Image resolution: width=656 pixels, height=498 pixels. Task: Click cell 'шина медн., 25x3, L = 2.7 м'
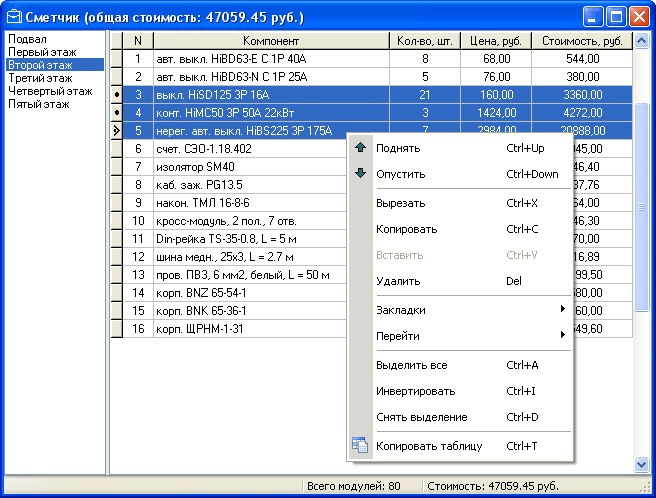pyautogui.click(x=250, y=257)
